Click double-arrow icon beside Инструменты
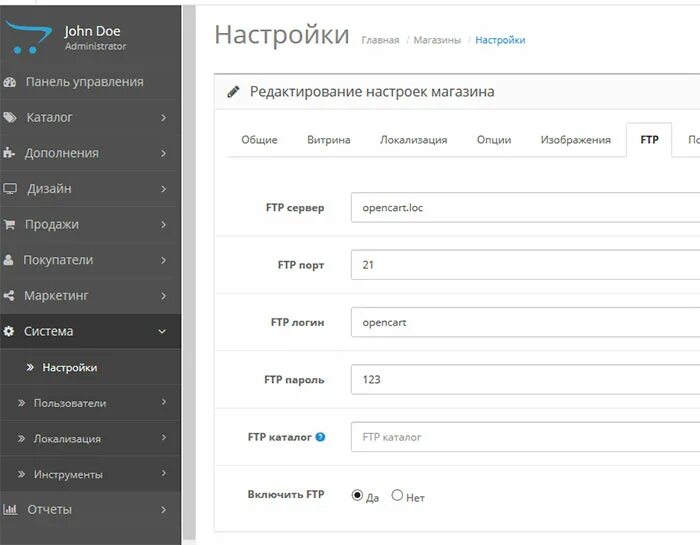 point(21,474)
